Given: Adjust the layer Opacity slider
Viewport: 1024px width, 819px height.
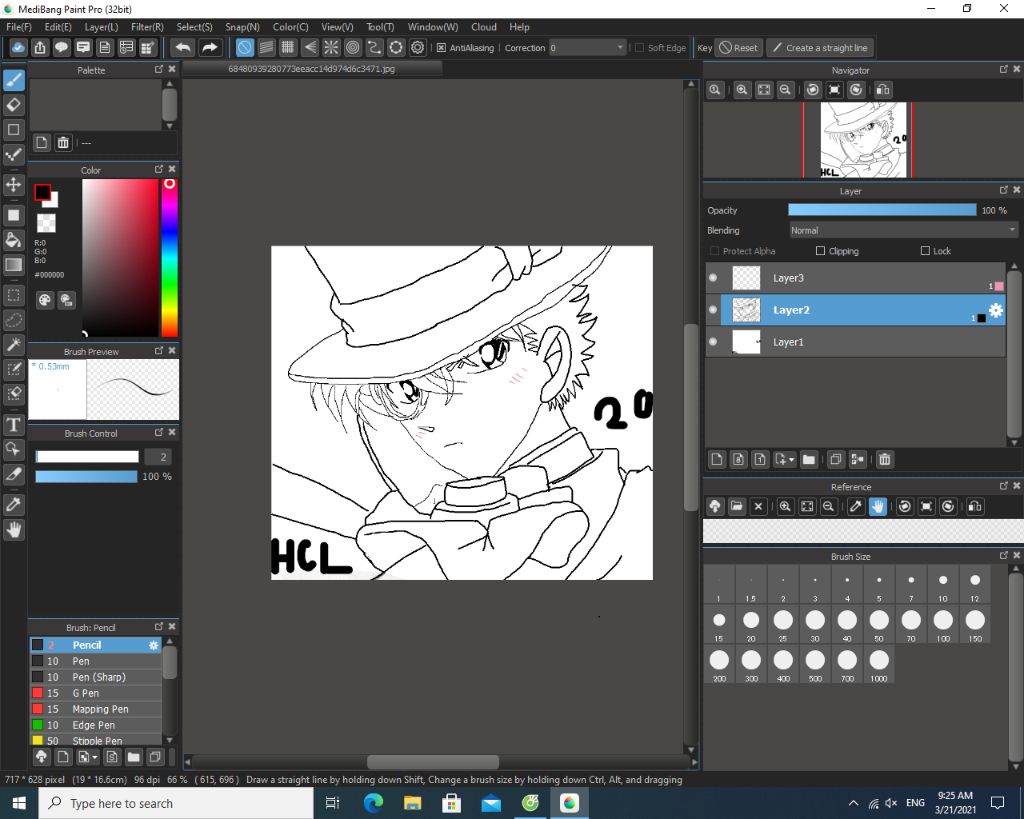Looking at the screenshot, I should (x=882, y=210).
